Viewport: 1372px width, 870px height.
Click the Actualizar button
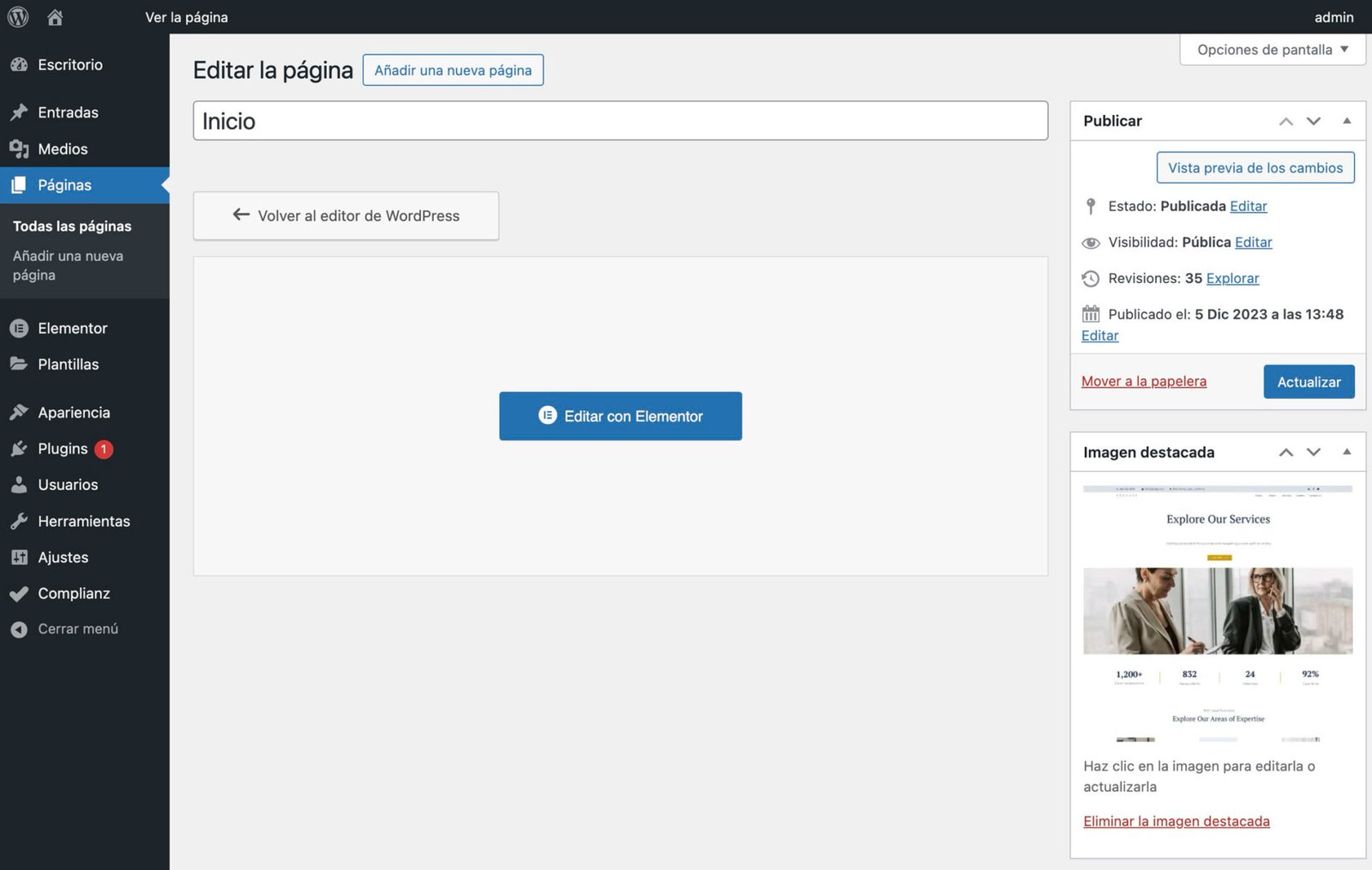1309,382
